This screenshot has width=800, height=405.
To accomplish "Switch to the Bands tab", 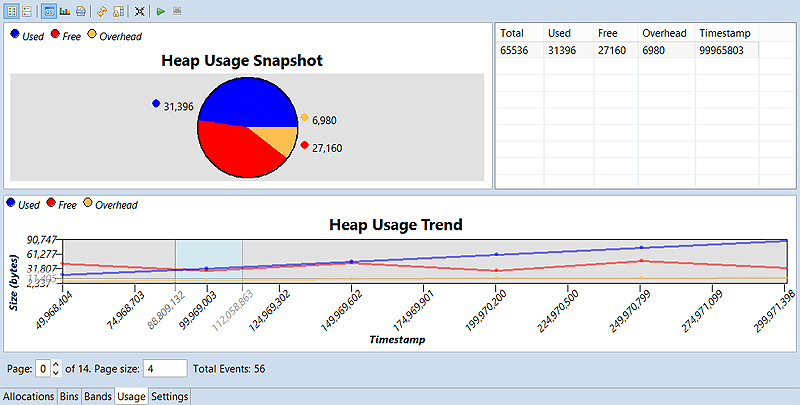I will [x=98, y=397].
